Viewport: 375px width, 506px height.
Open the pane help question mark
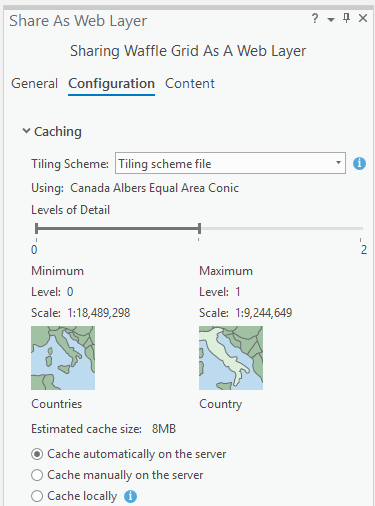(x=315, y=19)
